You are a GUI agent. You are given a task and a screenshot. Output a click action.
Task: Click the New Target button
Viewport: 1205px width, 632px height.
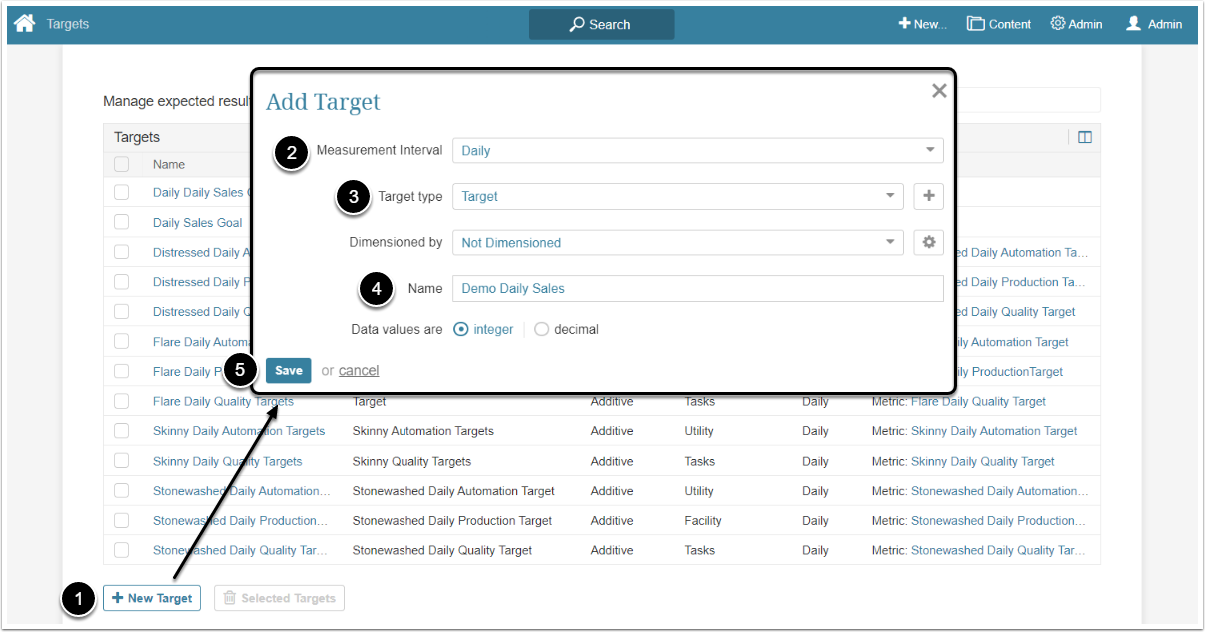152,598
